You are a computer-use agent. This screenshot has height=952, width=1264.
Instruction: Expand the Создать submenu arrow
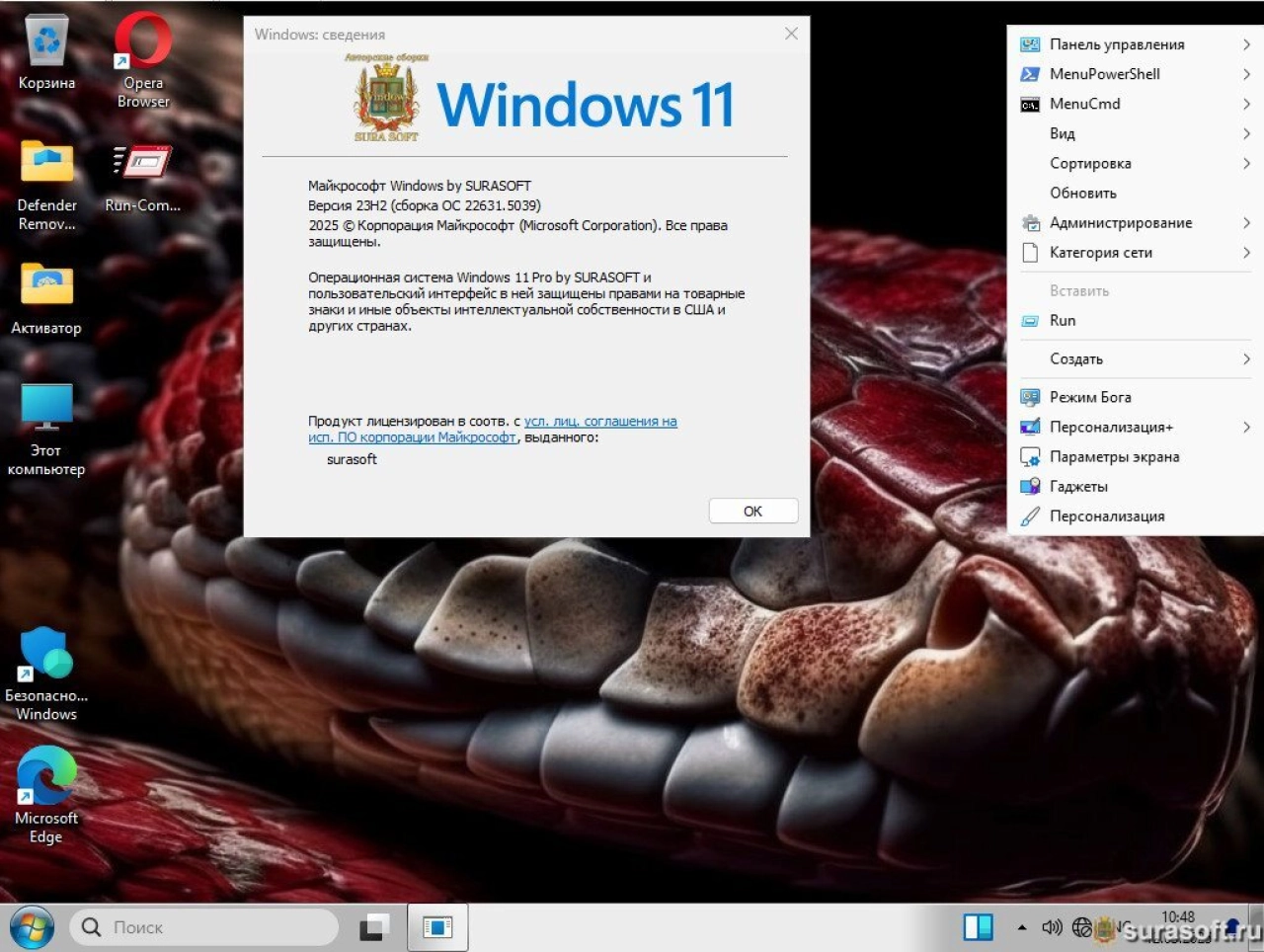point(1247,358)
